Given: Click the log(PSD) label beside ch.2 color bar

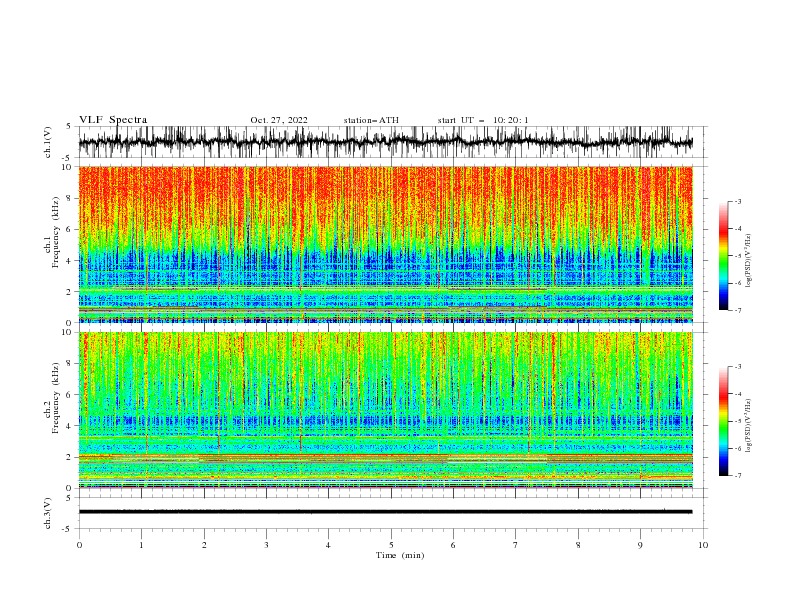Looking at the screenshot, I should tap(748, 426).
